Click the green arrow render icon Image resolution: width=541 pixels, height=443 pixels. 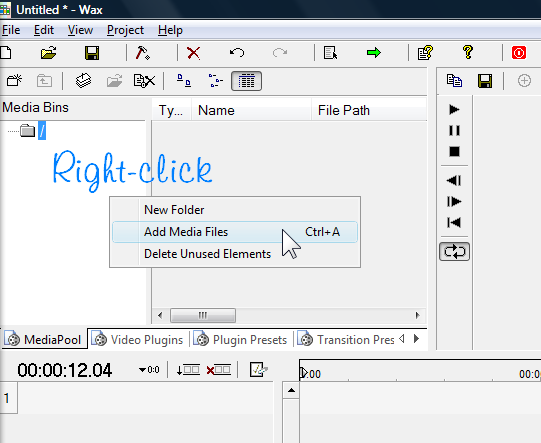pyautogui.click(x=374, y=53)
